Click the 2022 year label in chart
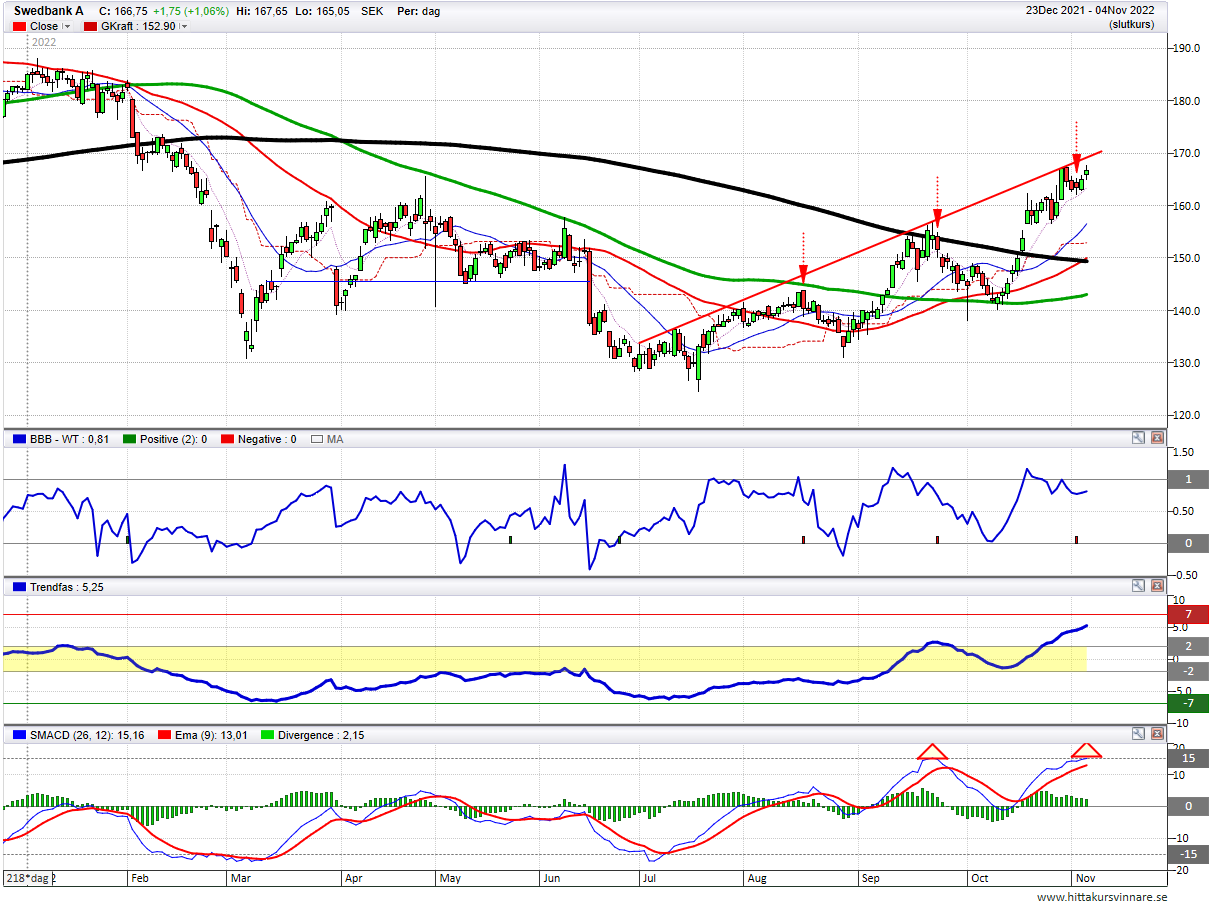Image resolution: width=1212 pixels, height=902 pixels. pyautogui.click(x=44, y=43)
